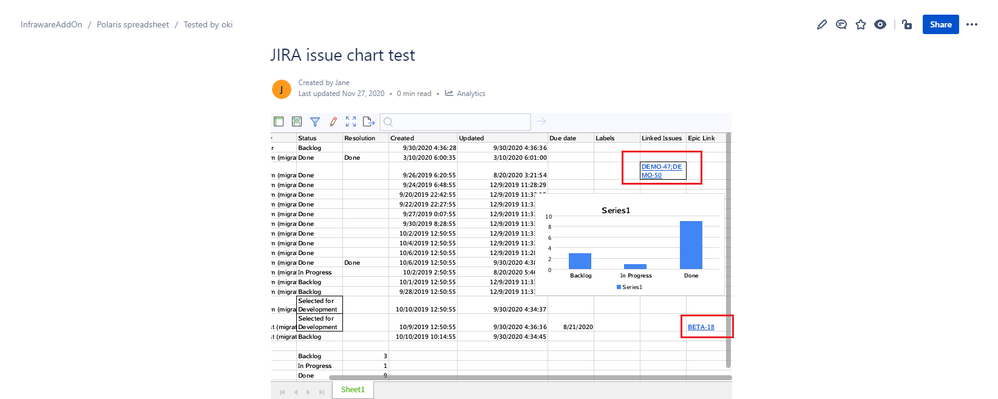Click the page title JIRA issue chart test
This screenshot has width=998, height=399.
click(343, 55)
